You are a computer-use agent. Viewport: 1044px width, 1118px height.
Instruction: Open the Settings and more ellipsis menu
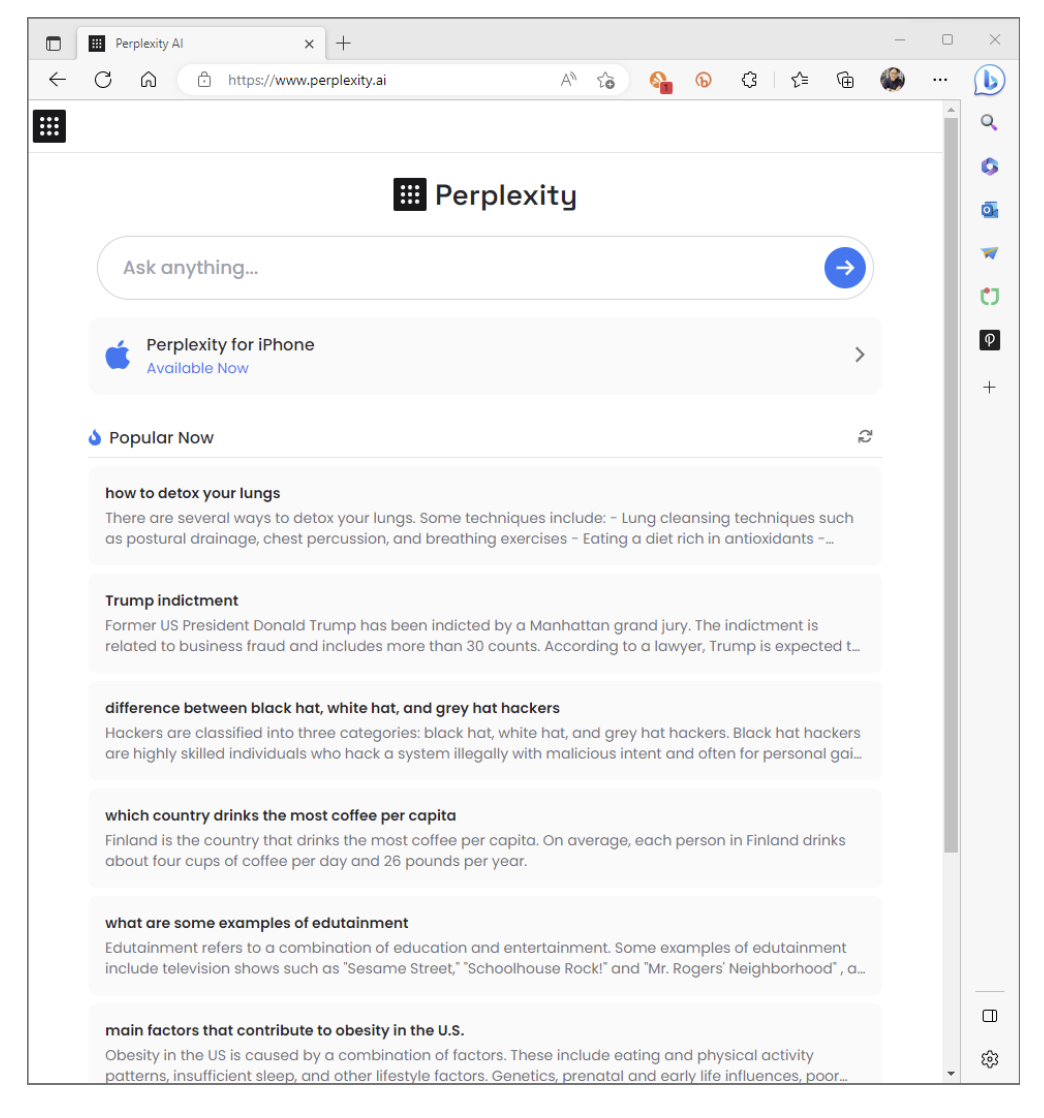pos(940,80)
